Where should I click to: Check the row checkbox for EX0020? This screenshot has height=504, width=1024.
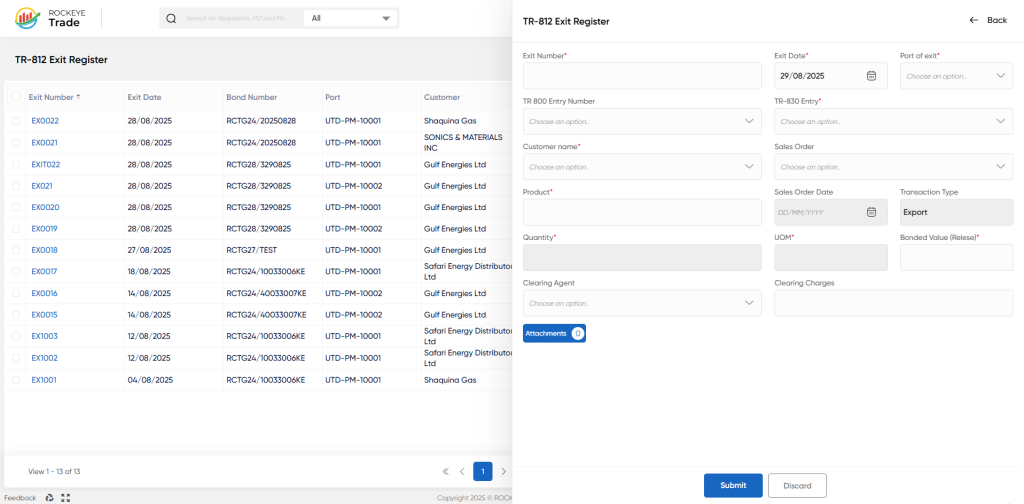pyautogui.click(x=16, y=208)
